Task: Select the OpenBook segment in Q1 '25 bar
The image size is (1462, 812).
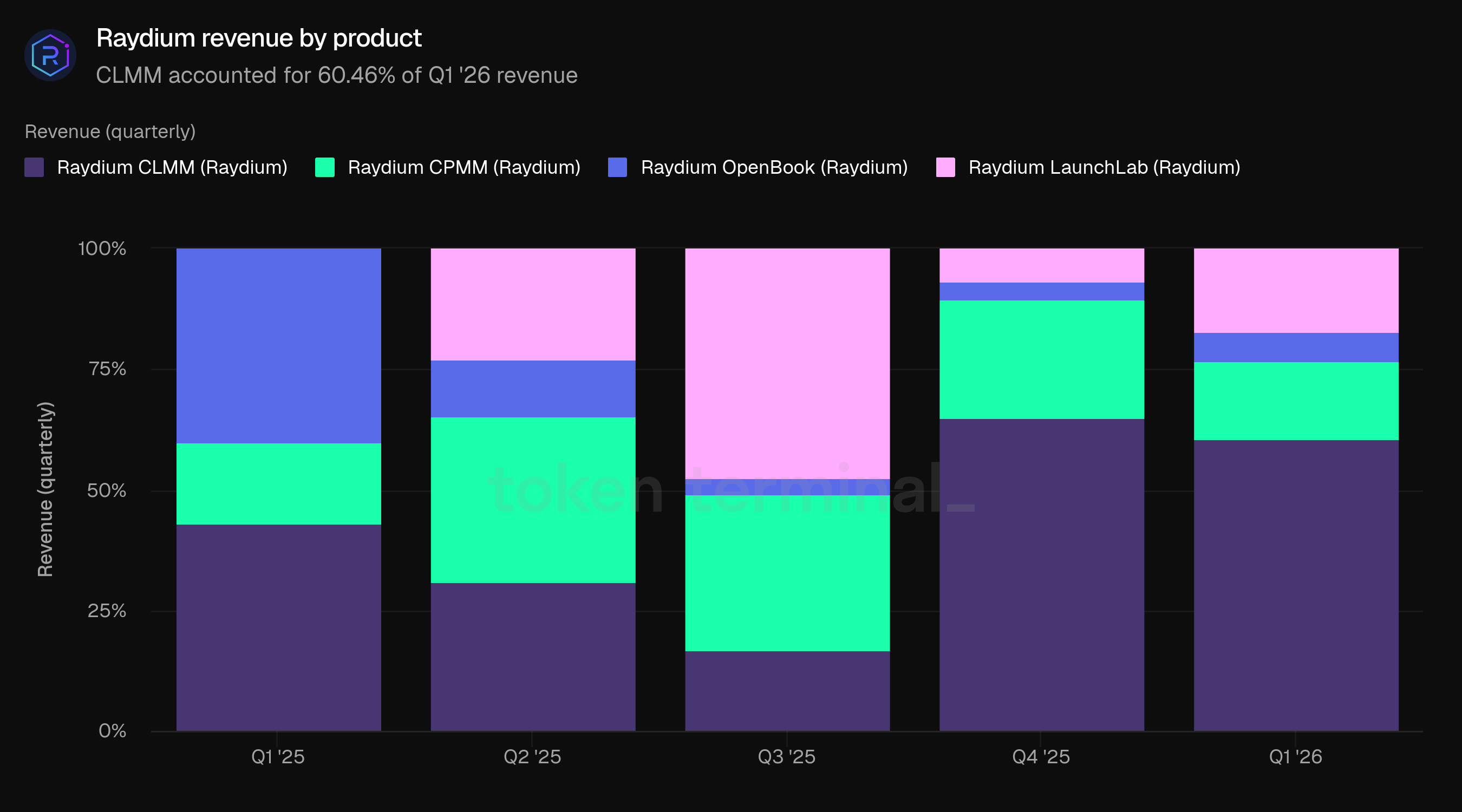Action: pos(279,345)
